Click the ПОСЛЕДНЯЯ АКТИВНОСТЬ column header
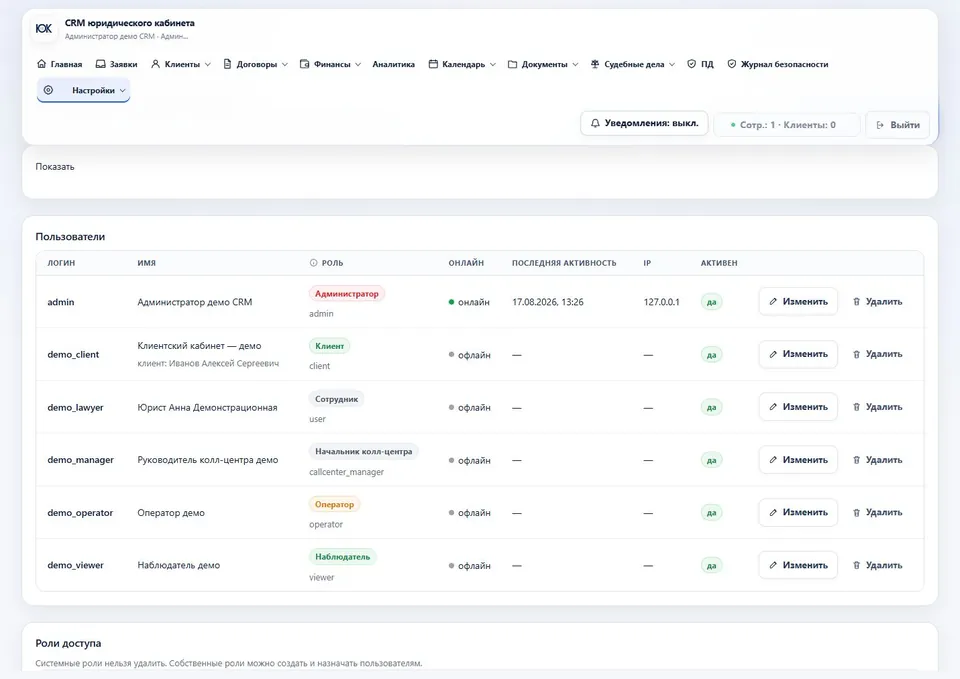 click(564, 263)
